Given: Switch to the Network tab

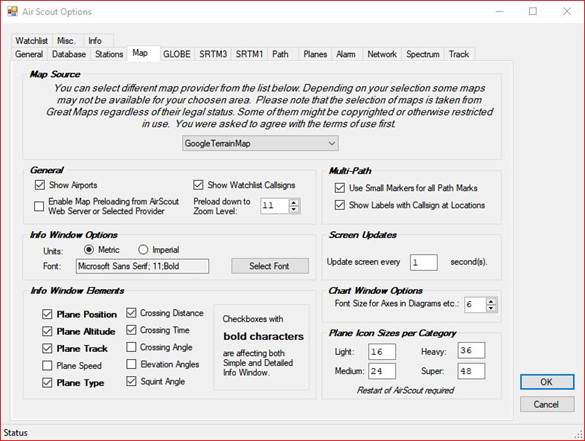Looking at the screenshot, I should pyautogui.click(x=382, y=54).
